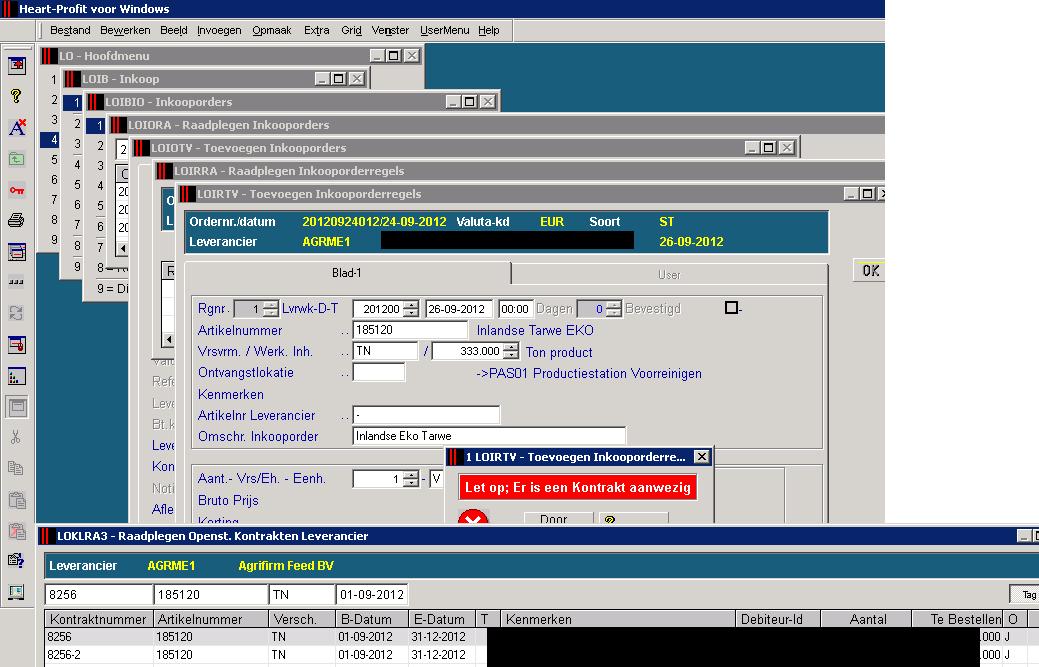Click the delivery date field 26-09-2012

[x=459, y=309]
